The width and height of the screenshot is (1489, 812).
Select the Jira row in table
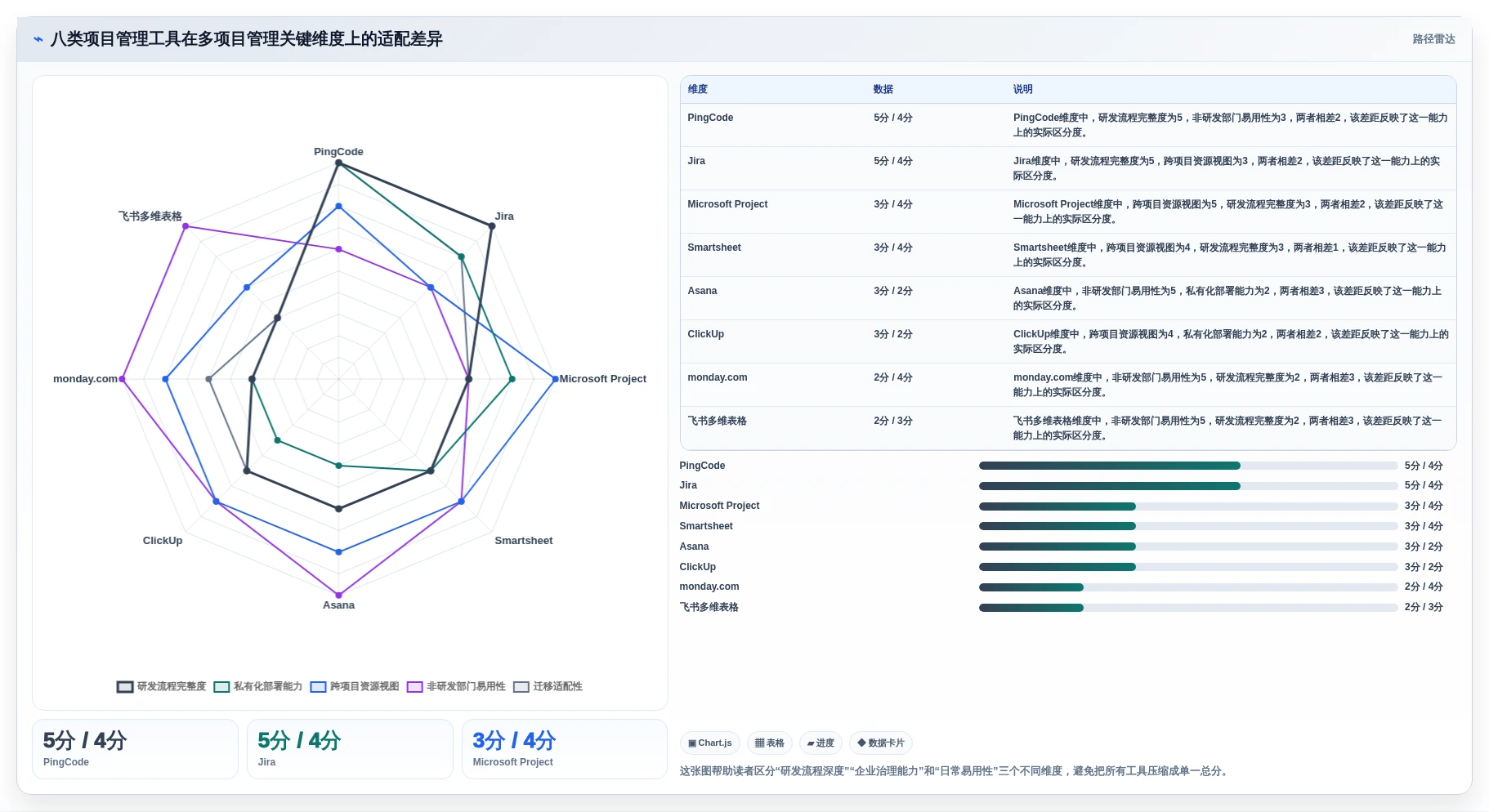click(x=1068, y=168)
